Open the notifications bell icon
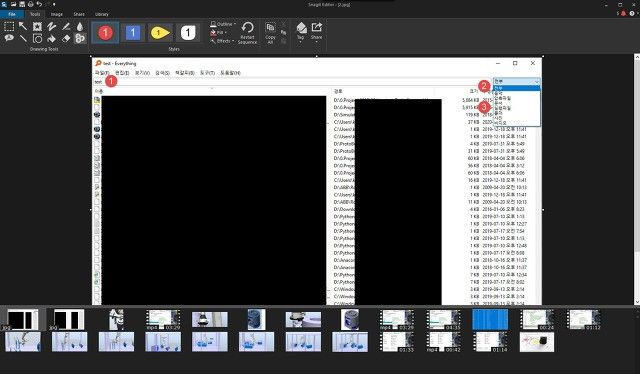Image resolution: width=640 pixels, height=374 pixels. [623, 13]
